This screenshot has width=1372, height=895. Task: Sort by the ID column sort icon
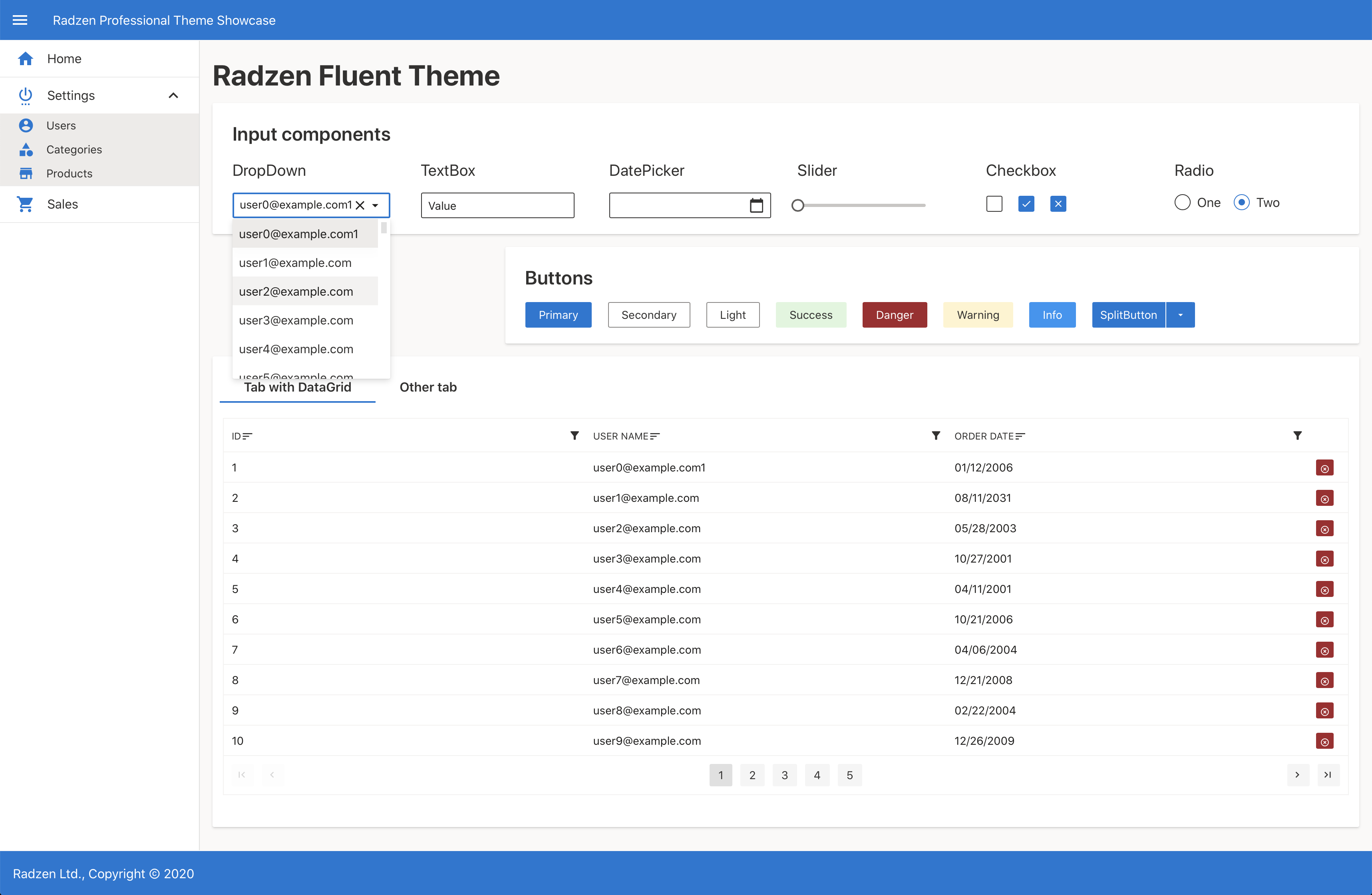247,437
